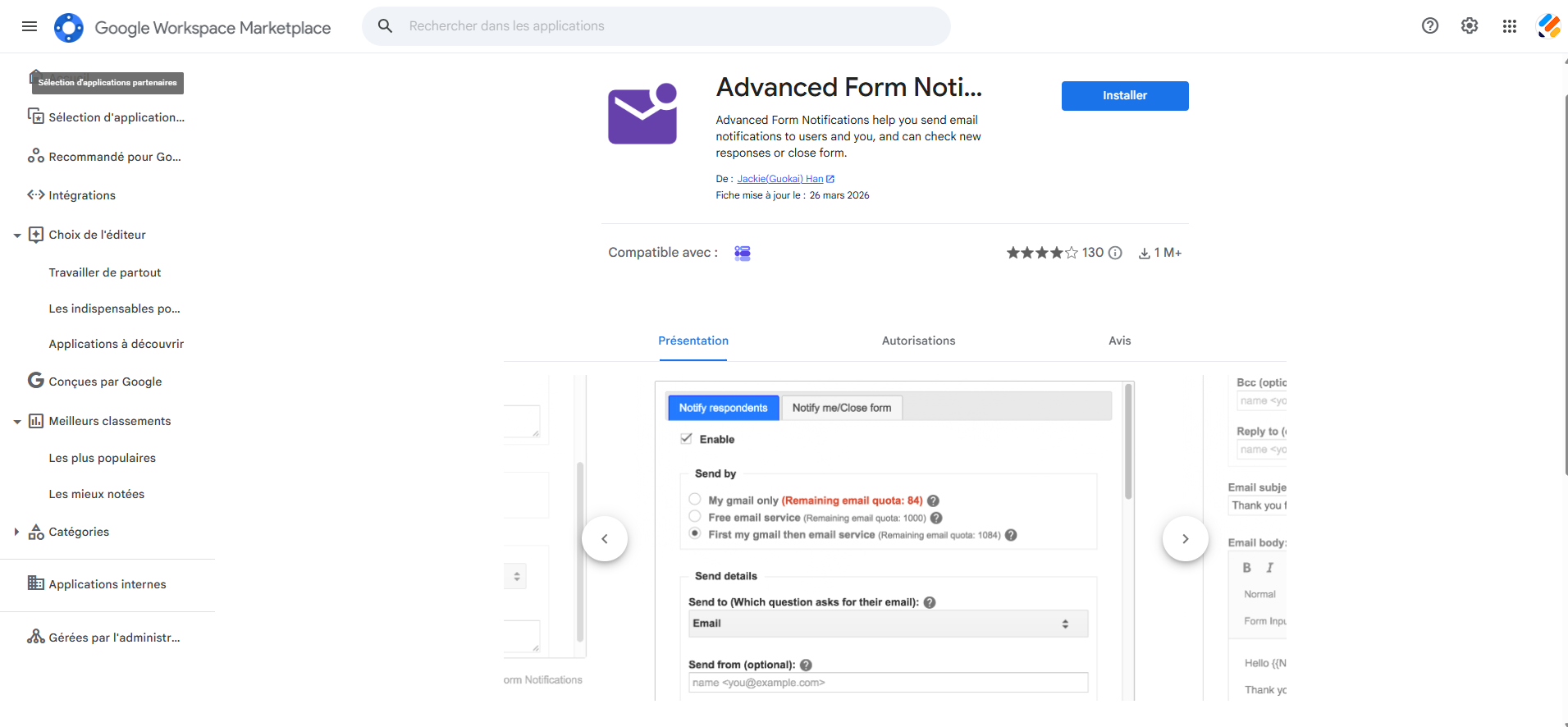Click help icon beside Send from (optional)
The height and width of the screenshot is (727, 1568).
[806, 665]
